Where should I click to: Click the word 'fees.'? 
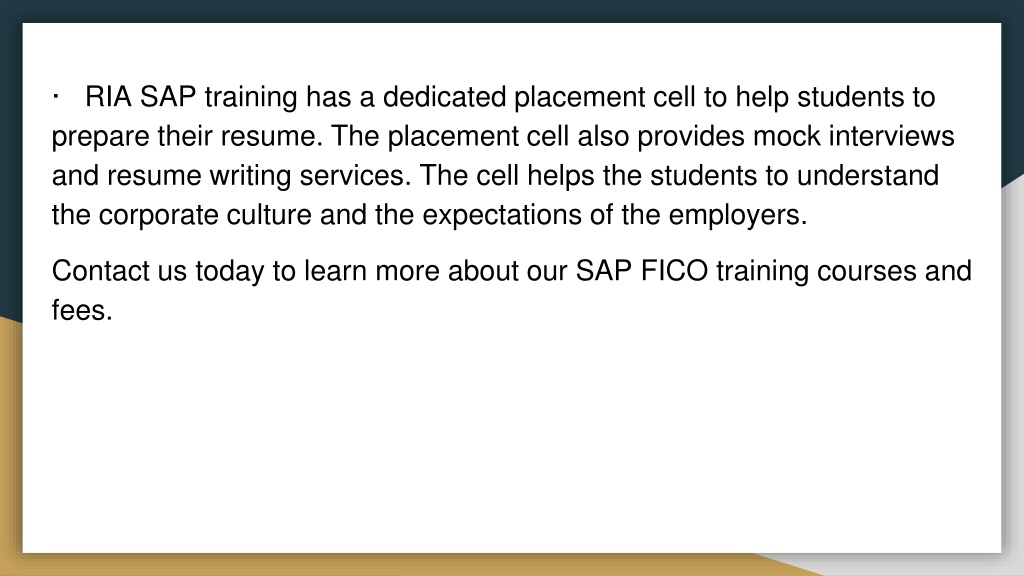(x=82, y=310)
